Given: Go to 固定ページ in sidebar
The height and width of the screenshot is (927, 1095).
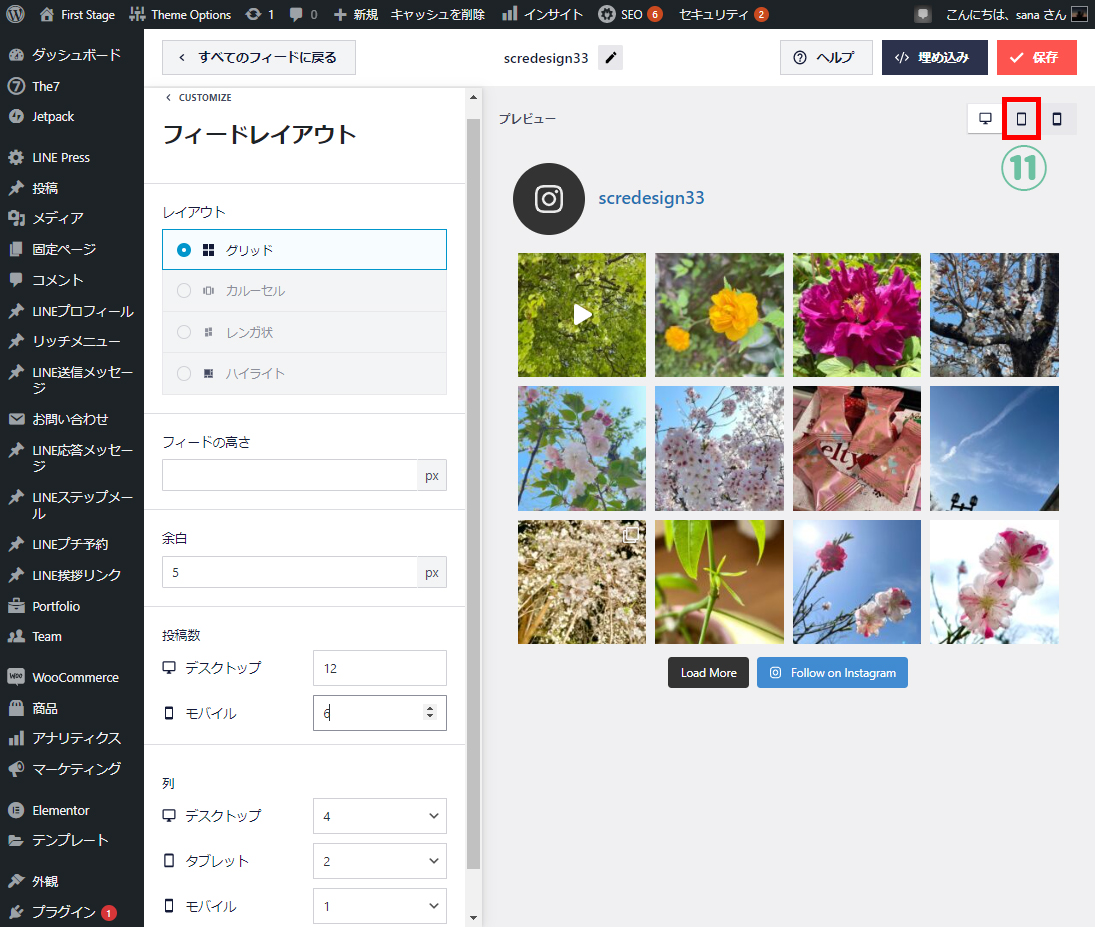Looking at the screenshot, I should [x=63, y=249].
